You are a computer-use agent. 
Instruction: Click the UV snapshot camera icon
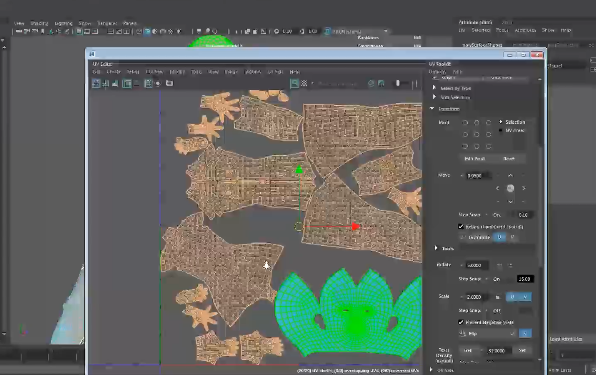coord(170,83)
